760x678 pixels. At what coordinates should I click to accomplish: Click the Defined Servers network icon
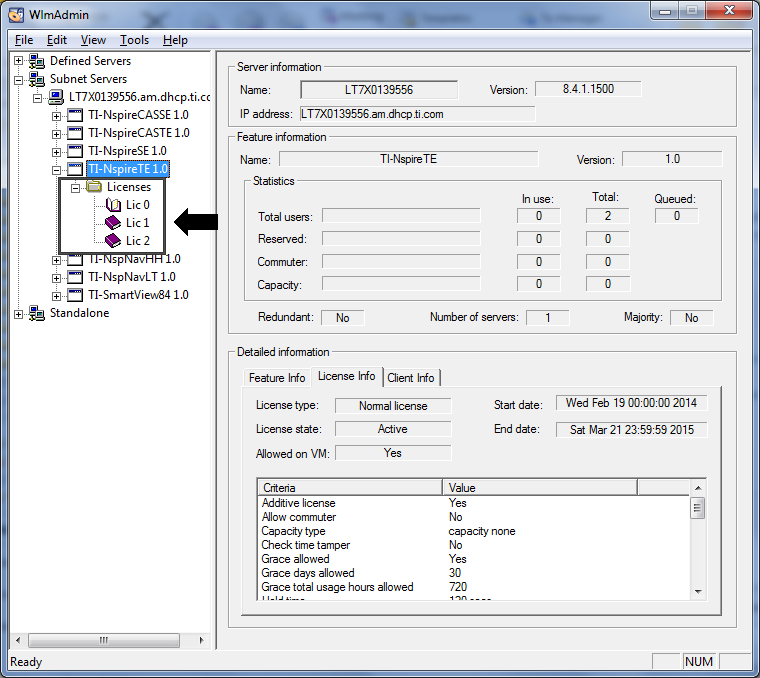pyautogui.click(x=37, y=61)
